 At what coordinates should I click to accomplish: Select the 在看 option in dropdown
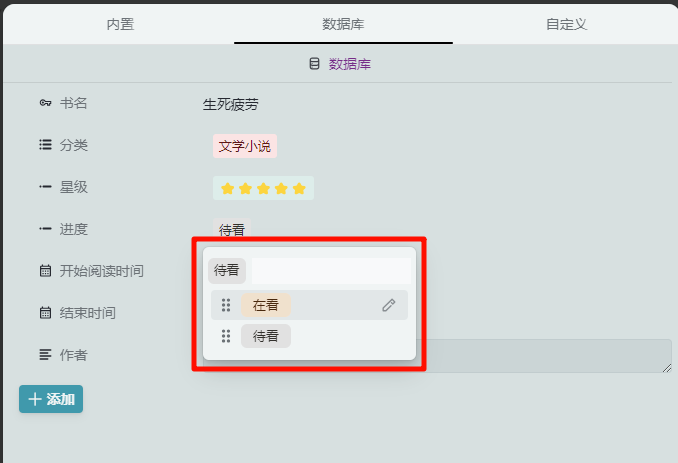tap(266, 305)
